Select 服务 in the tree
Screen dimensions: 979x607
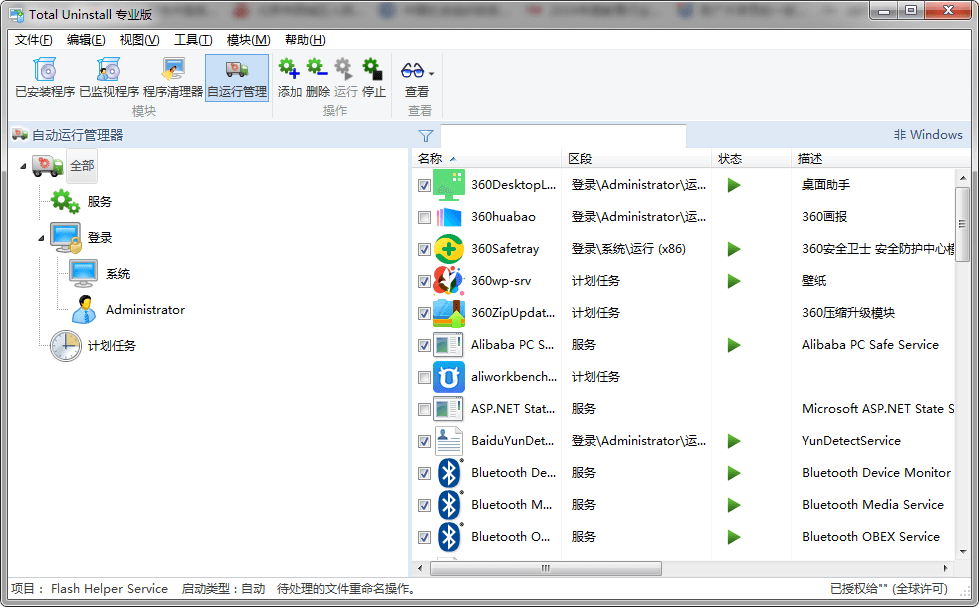[99, 202]
